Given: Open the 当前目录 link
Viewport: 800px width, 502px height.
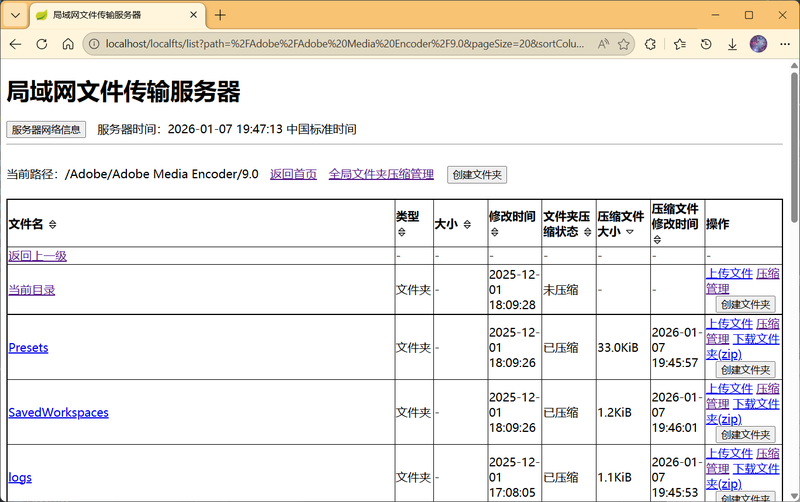Looking at the screenshot, I should coord(32,290).
